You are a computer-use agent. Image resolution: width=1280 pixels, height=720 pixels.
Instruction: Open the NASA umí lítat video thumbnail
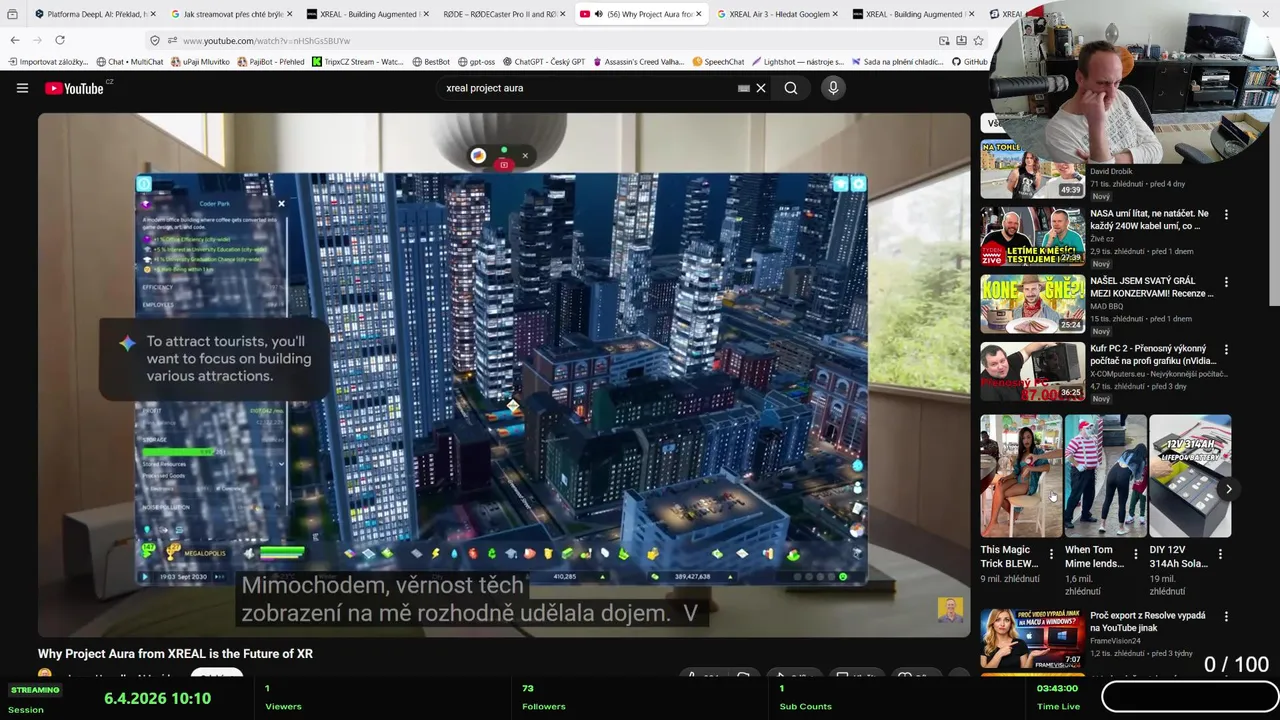[1032, 236]
